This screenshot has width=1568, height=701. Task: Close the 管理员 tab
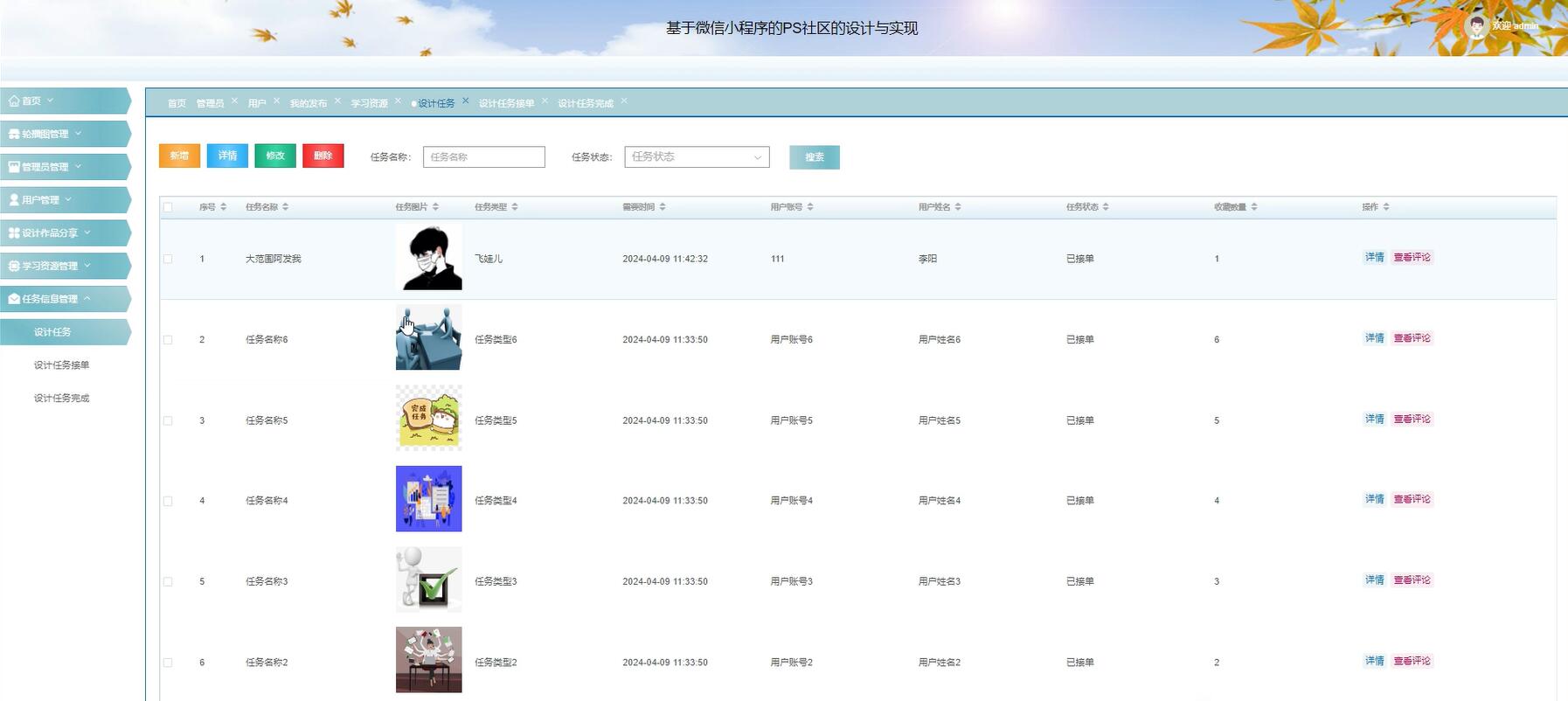point(234,101)
